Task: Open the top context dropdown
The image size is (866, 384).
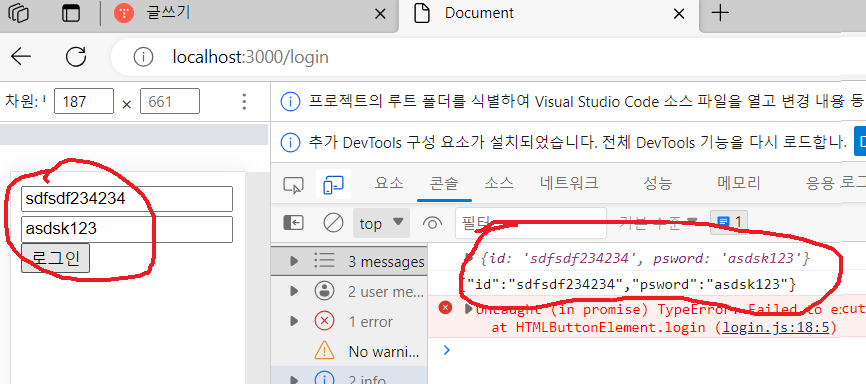Action: (x=381, y=223)
